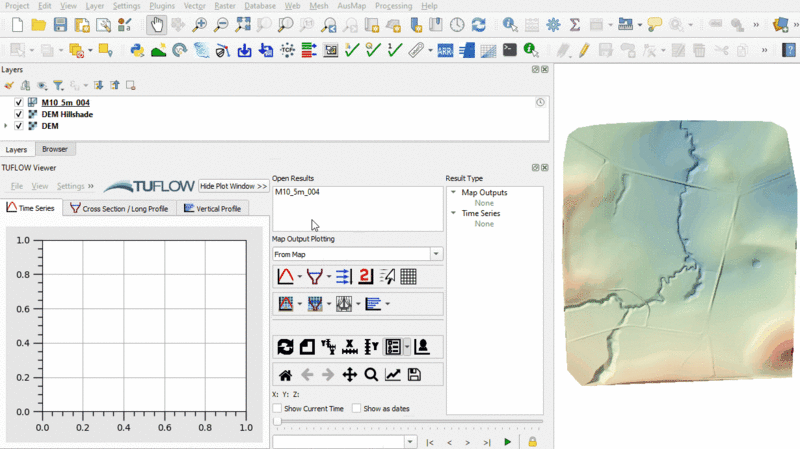This screenshot has width=800, height=449.
Task: Collapse the Map Outputs tree item
Action: [453, 193]
